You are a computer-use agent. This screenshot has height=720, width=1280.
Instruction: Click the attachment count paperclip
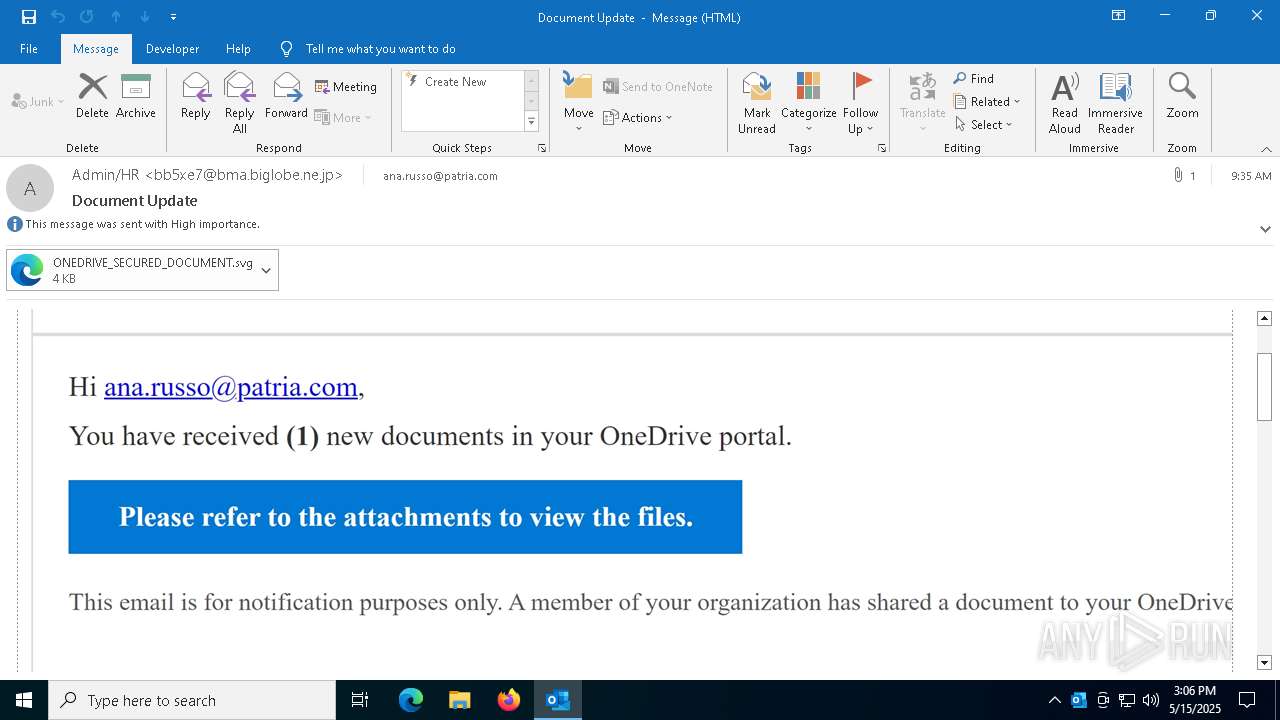[x=1184, y=176]
